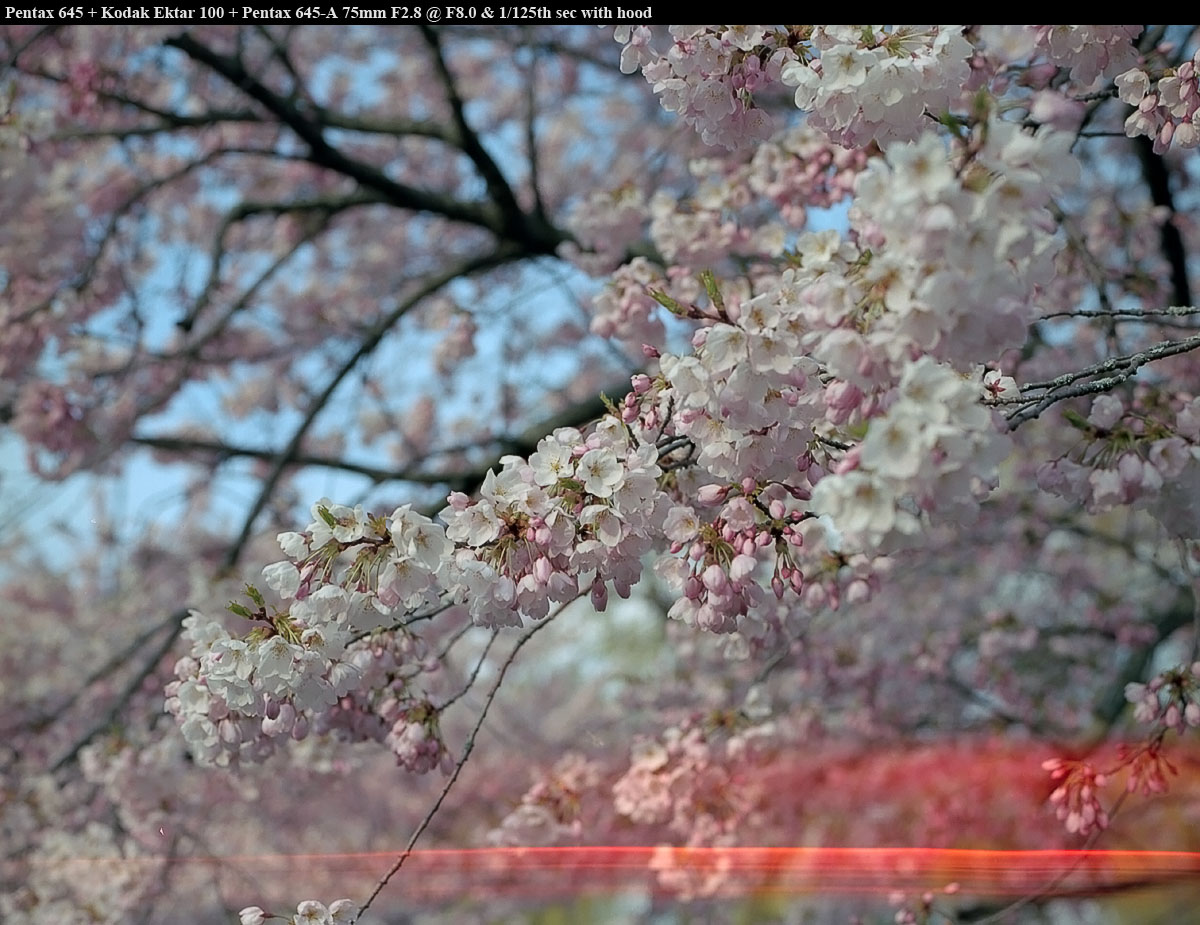Click the blossoms at the bottom edge

click(x=300, y=912)
